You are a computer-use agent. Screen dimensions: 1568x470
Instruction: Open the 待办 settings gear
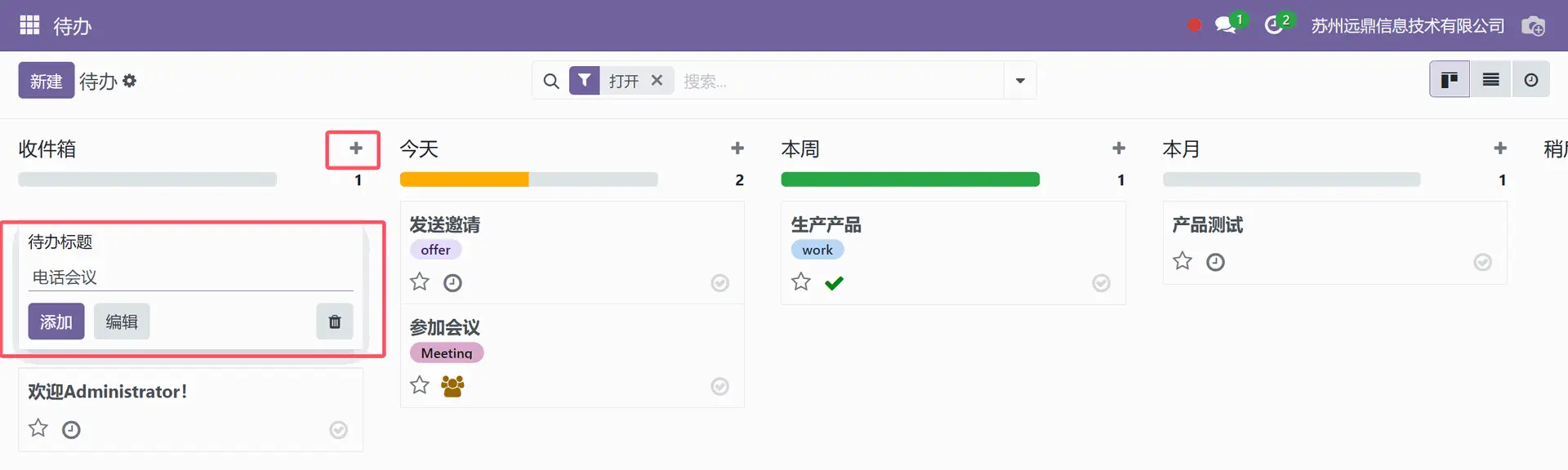pos(129,81)
